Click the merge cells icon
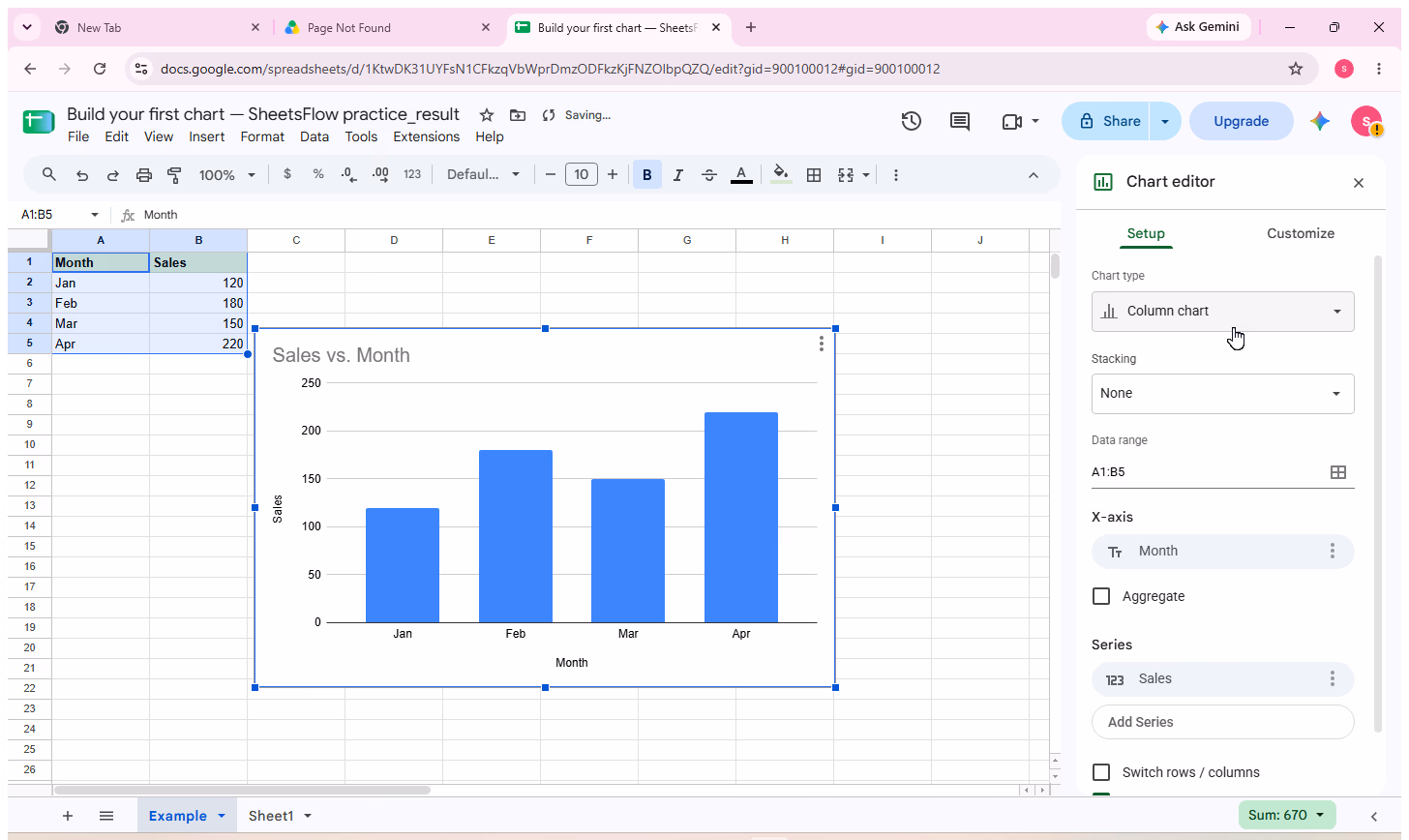The height and width of the screenshot is (840, 1409). coord(845,175)
